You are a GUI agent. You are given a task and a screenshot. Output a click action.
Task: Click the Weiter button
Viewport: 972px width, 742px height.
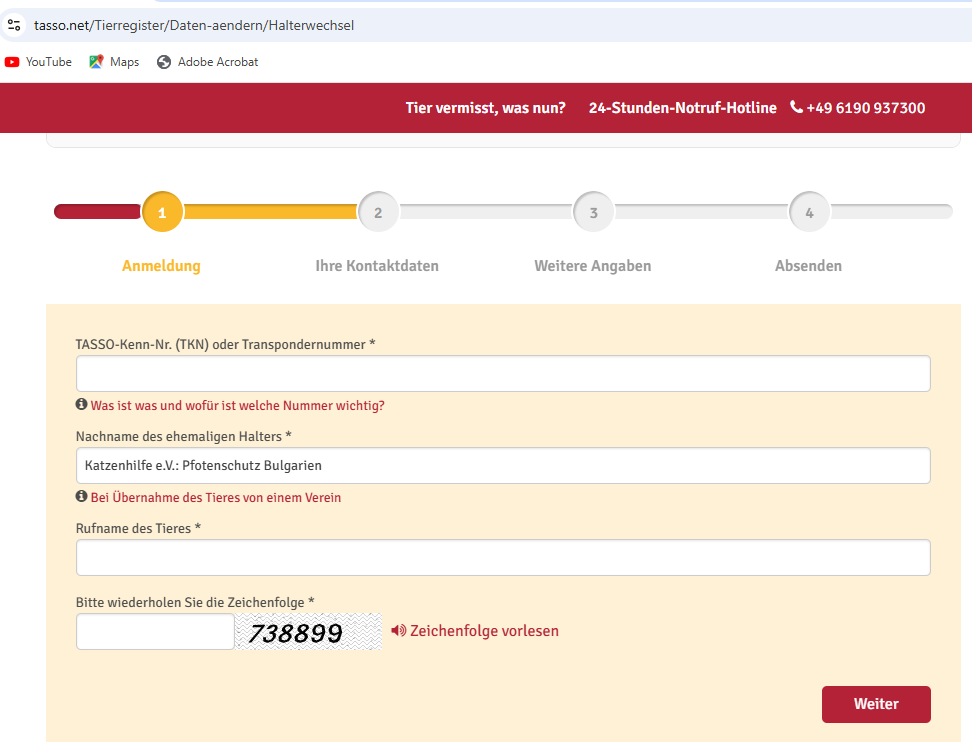coord(875,704)
